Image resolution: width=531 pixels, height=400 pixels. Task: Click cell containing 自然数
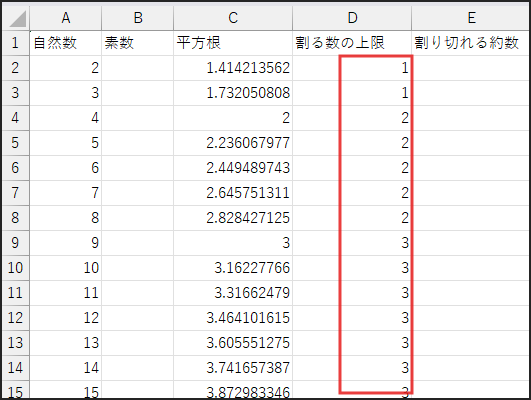click(x=66, y=43)
